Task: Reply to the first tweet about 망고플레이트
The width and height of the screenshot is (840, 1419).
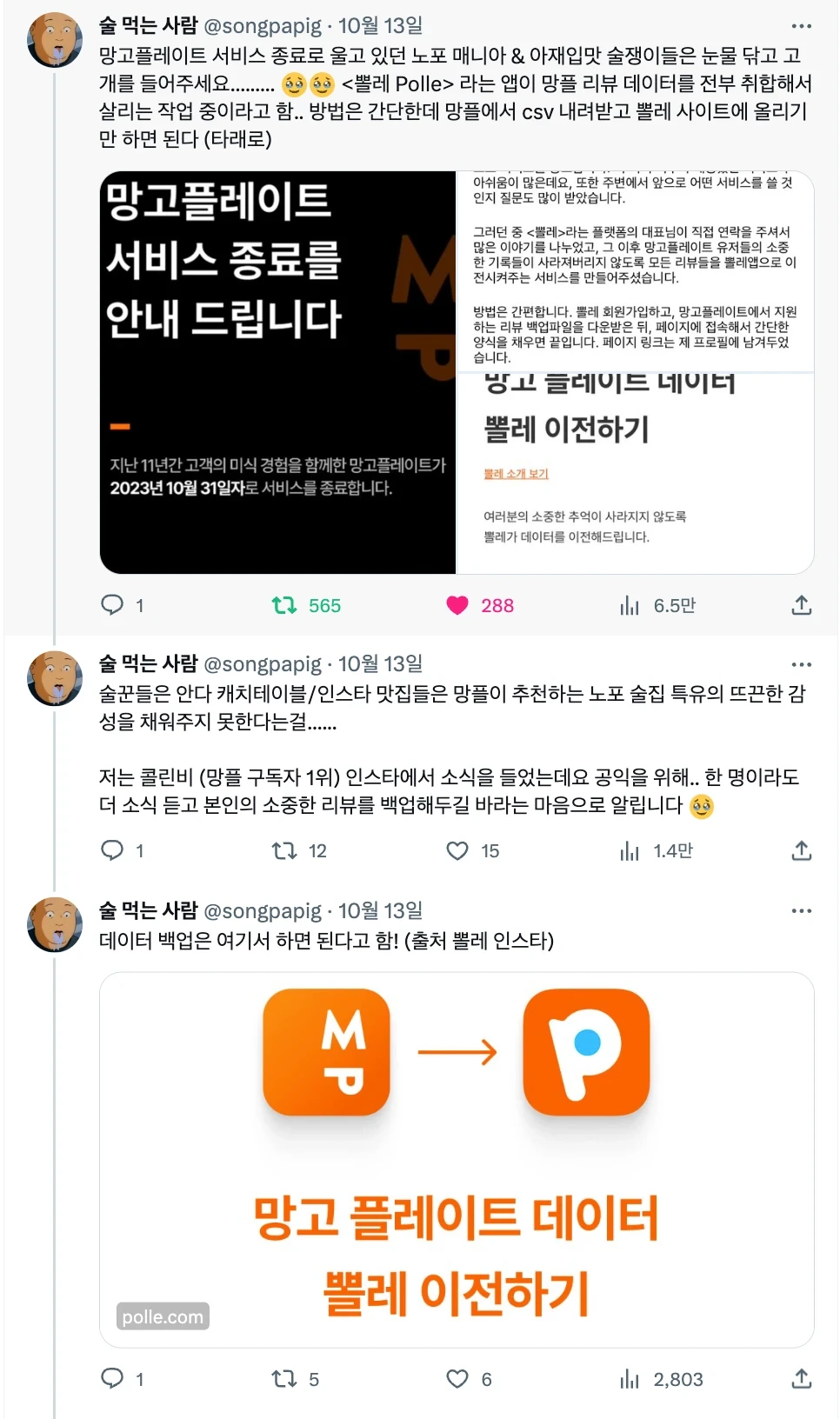Action: click(x=112, y=605)
